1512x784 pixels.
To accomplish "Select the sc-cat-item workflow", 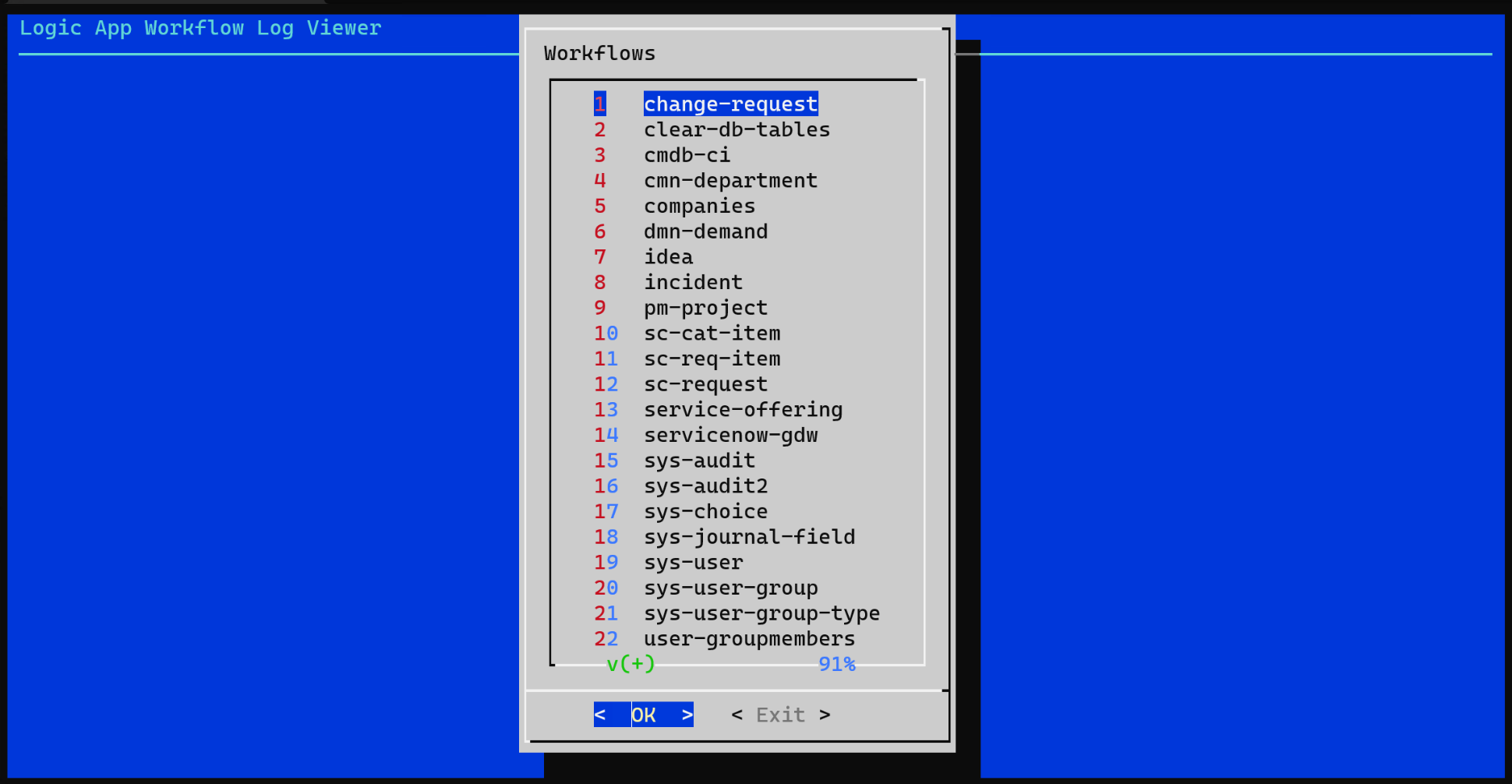I will [x=712, y=333].
